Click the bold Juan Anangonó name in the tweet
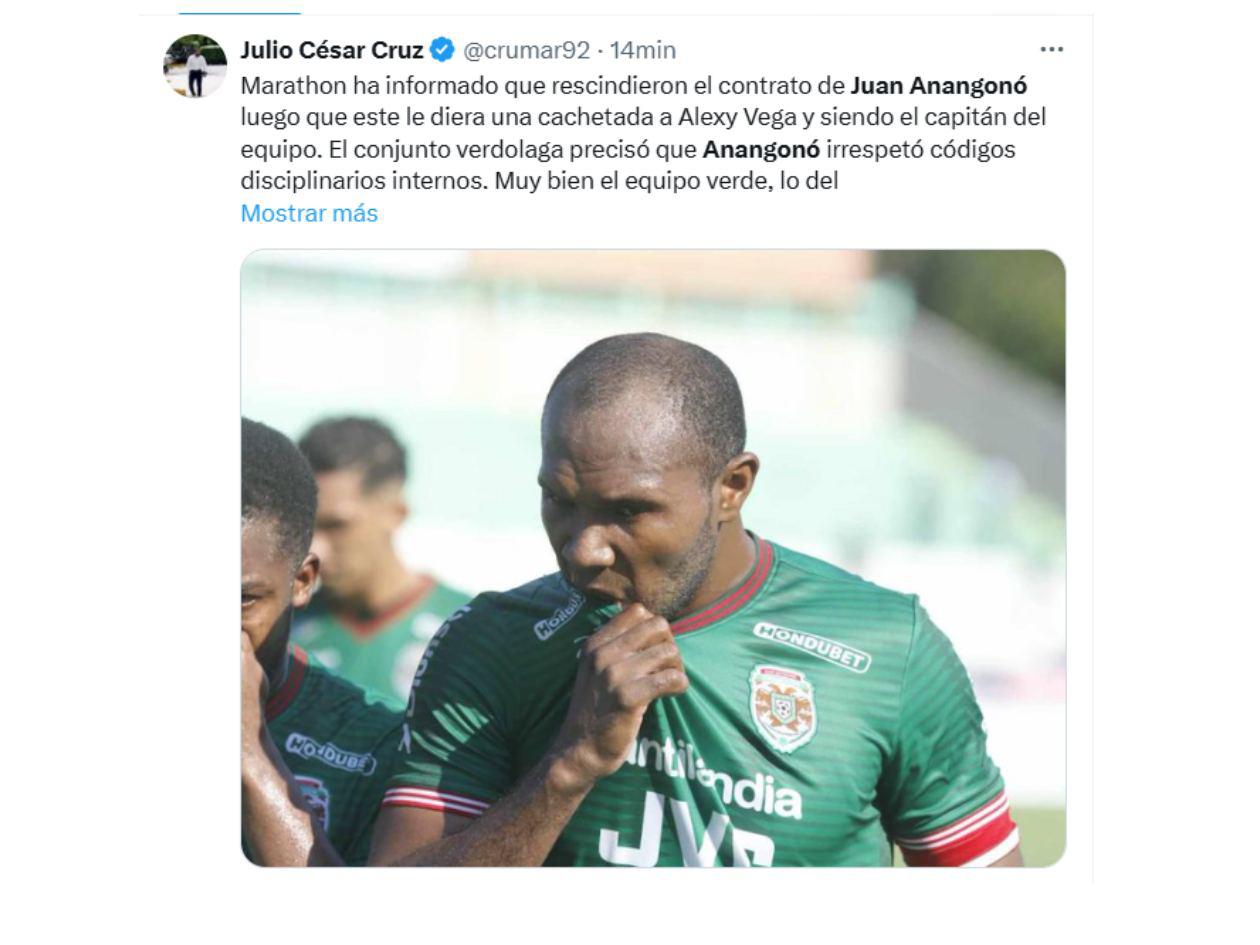This screenshot has width=1260, height=945. click(939, 85)
